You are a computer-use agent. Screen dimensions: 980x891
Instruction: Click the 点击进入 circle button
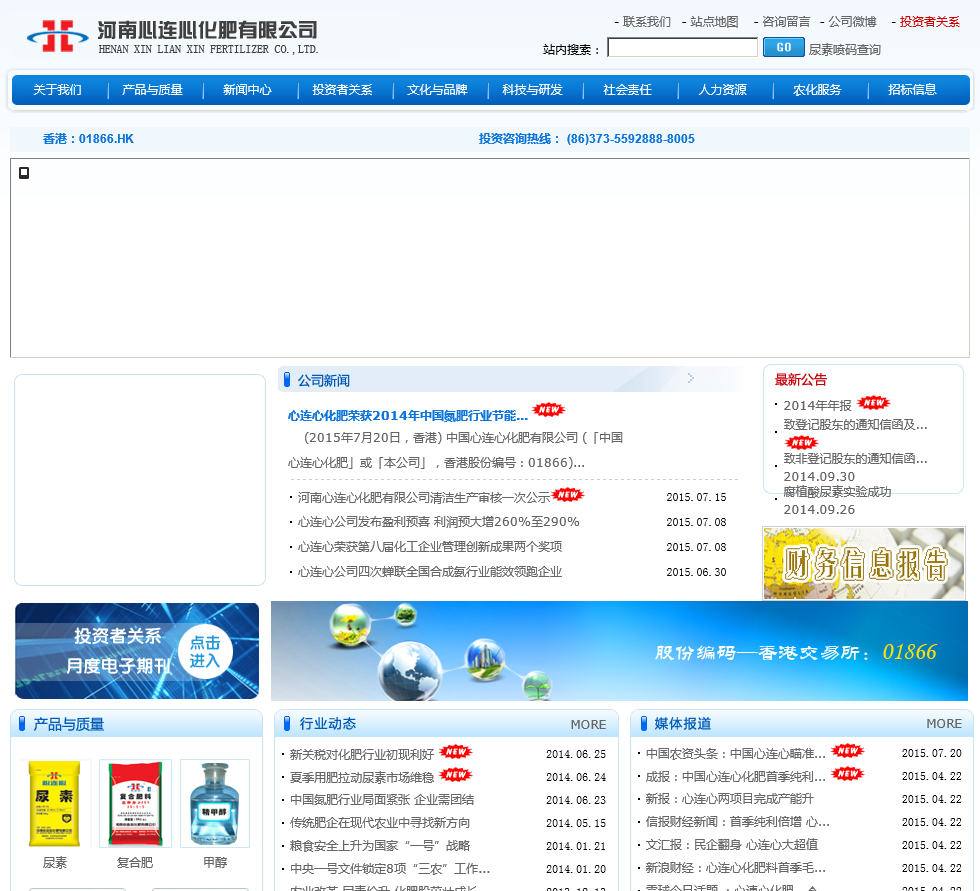pos(205,652)
